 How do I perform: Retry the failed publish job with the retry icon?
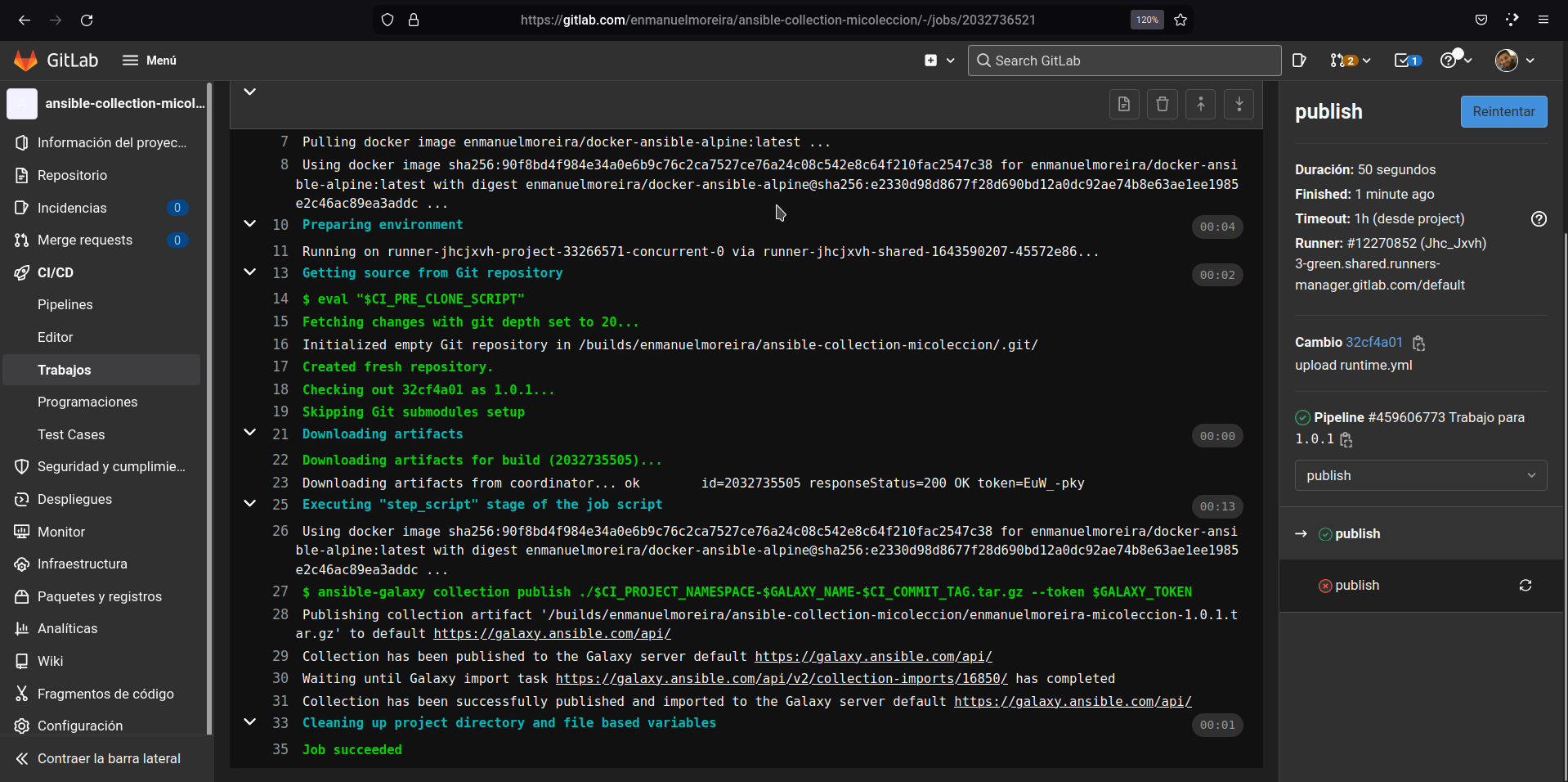click(x=1525, y=585)
